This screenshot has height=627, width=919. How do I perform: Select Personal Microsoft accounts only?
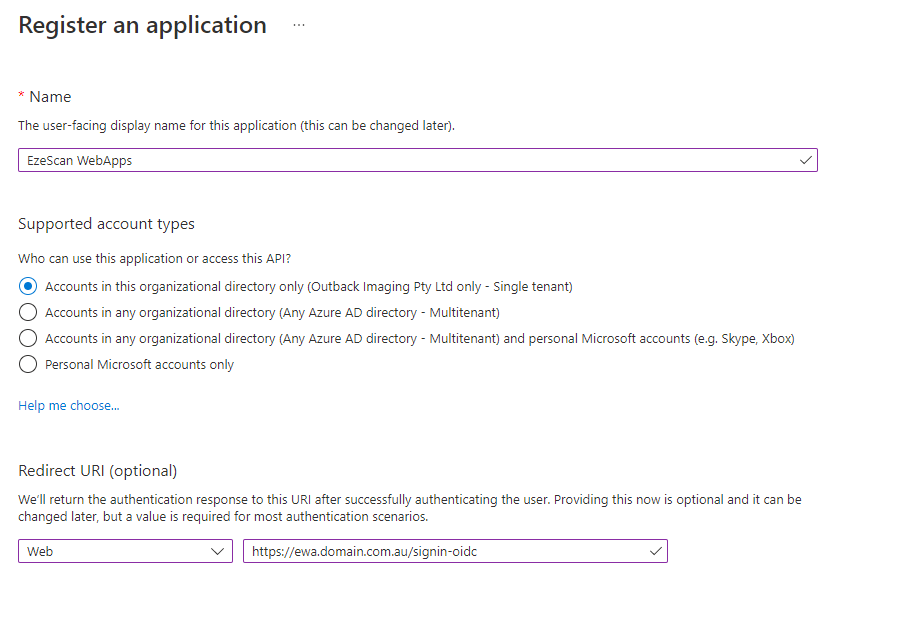pos(28,364)
